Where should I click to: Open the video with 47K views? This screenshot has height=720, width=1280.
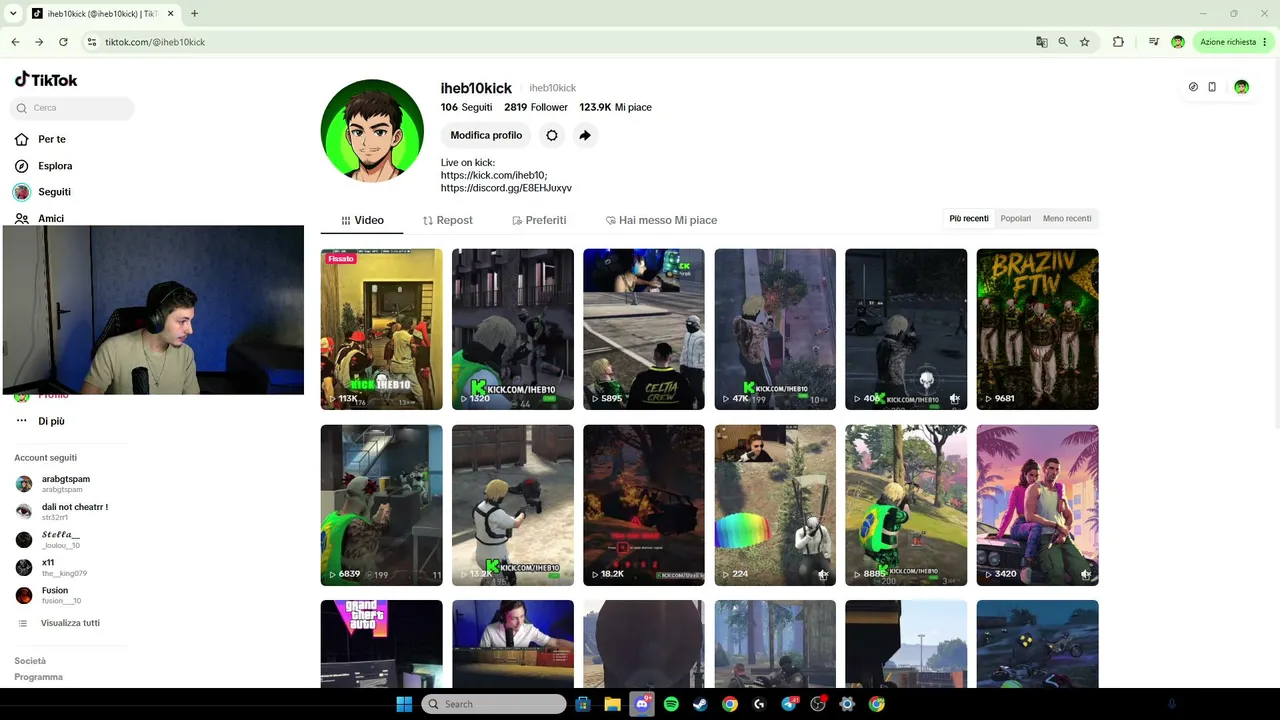click(775, 329)
